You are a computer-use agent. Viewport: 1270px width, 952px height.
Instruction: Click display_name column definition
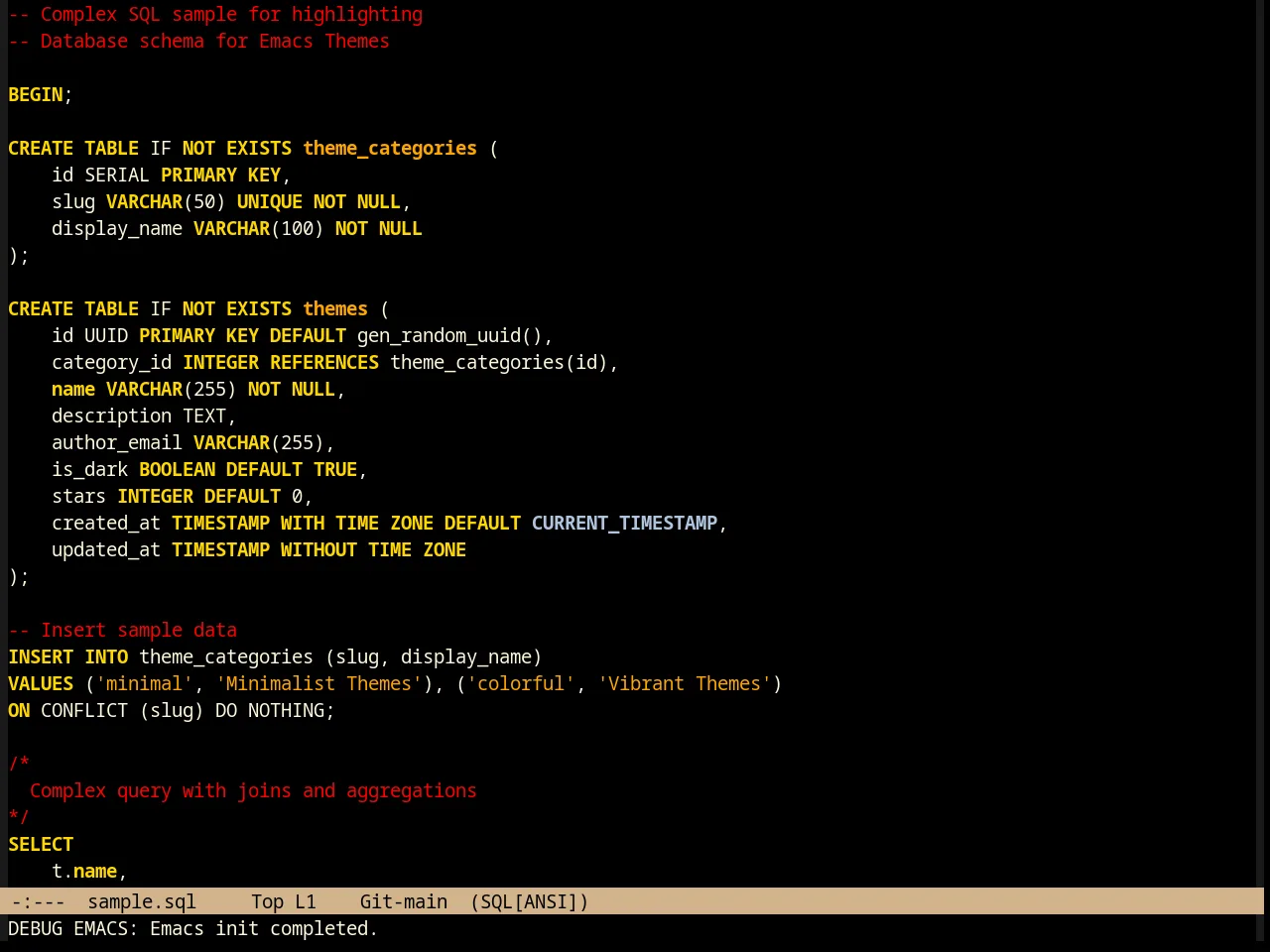(237, 228)
